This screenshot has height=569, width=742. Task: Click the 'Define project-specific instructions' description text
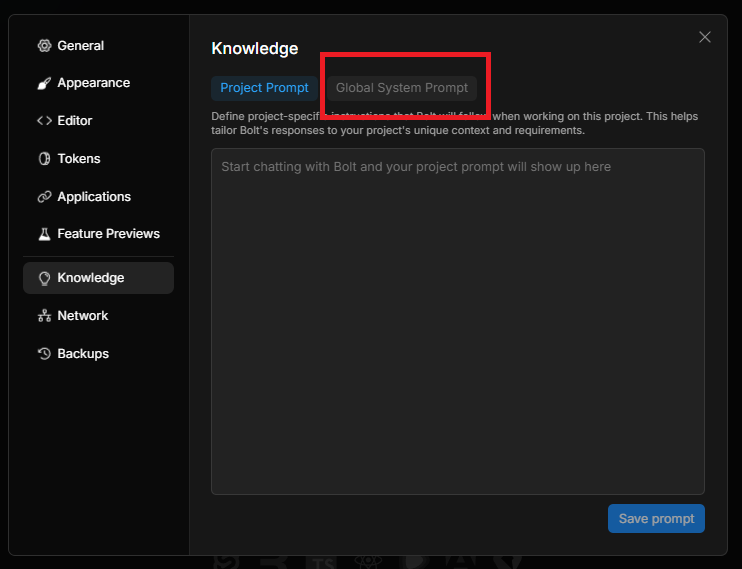point(454,123)
